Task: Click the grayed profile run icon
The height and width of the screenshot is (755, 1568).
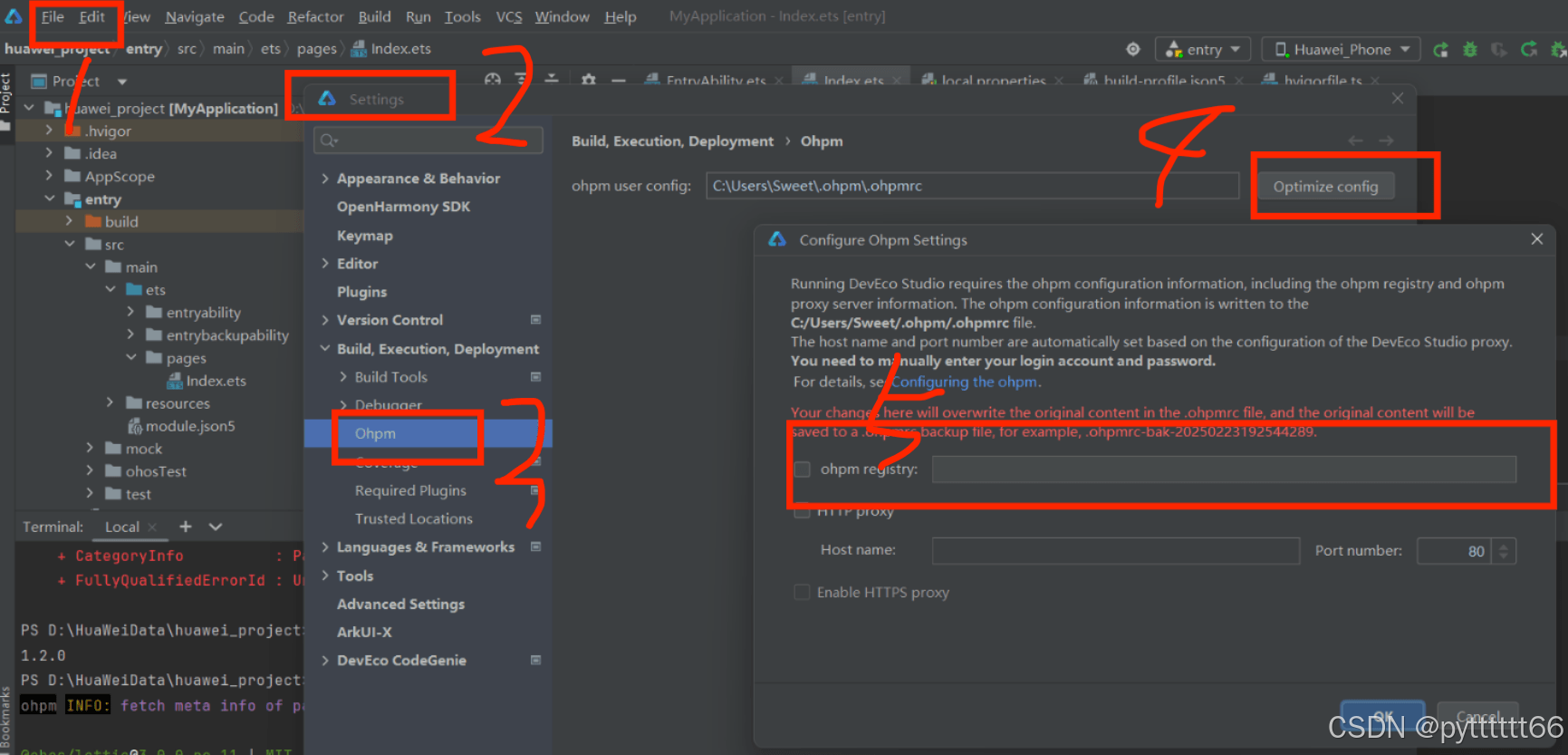Action: click(1499, 49)
